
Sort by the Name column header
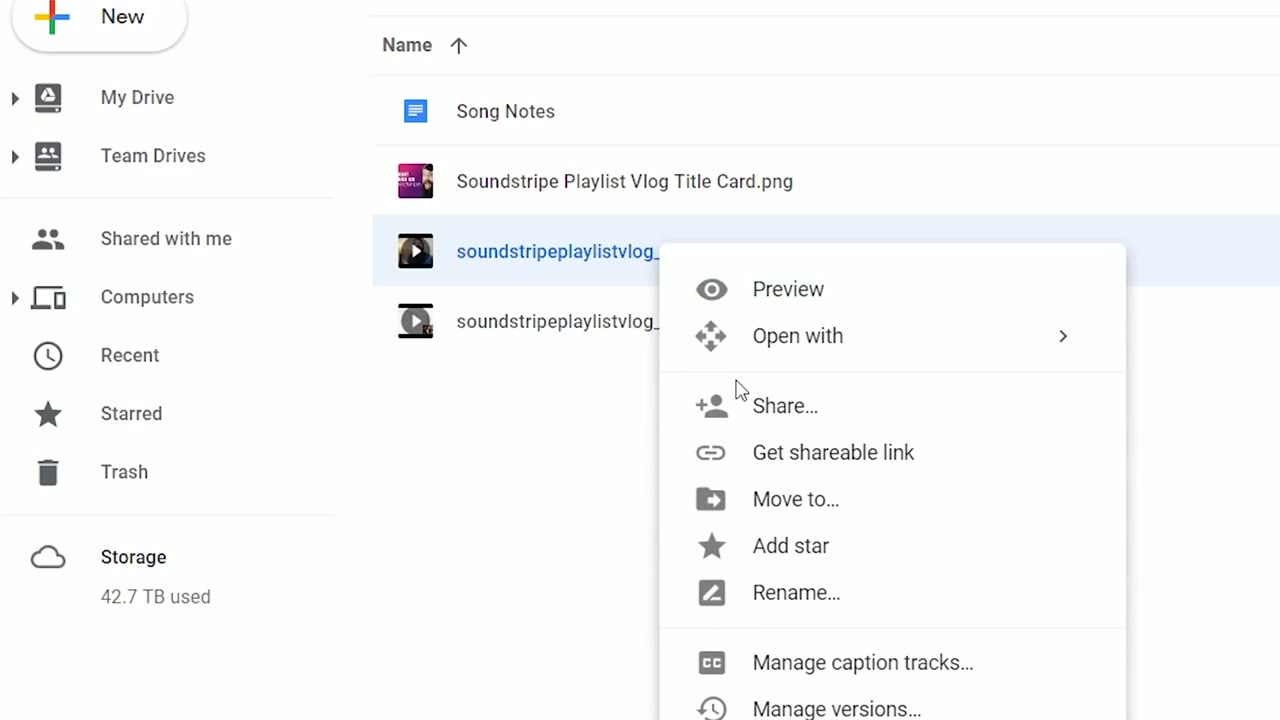[407, 45]
